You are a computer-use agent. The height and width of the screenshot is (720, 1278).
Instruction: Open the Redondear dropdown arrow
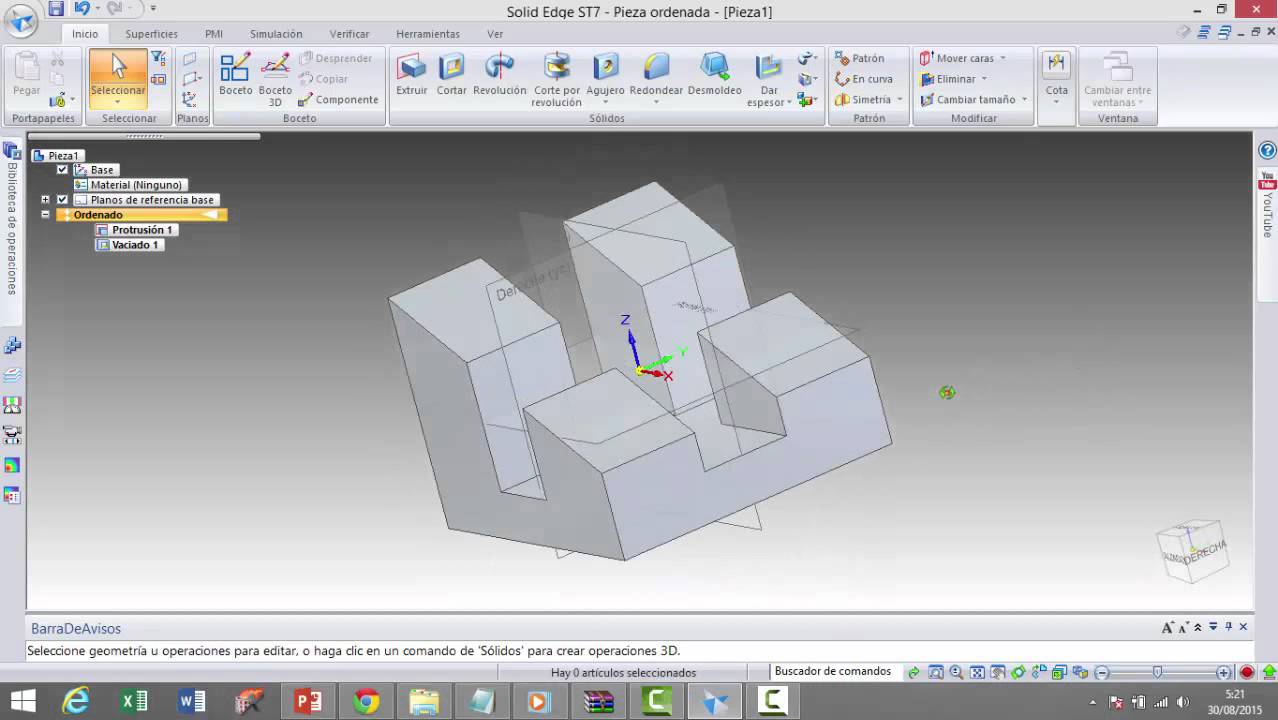[656, 102]
